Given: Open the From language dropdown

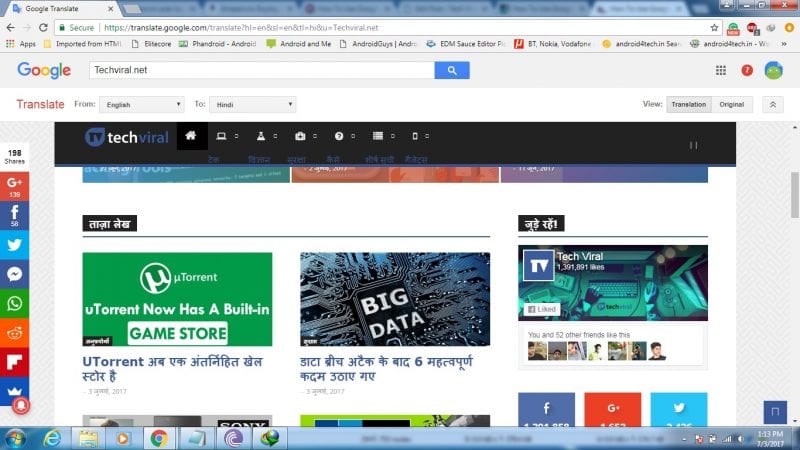Looking at the screenshot, I should (x=142, y=105).
